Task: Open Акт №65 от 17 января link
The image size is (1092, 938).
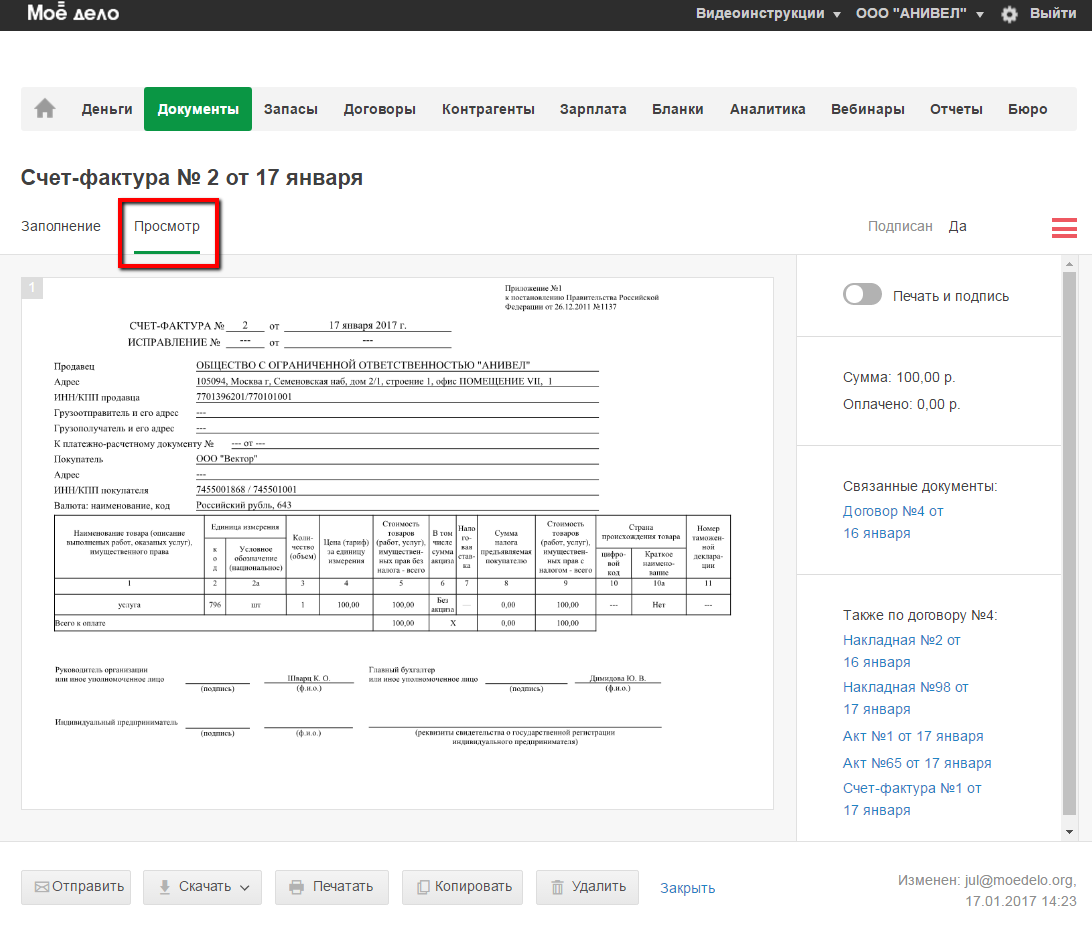Action: point(917,763)
